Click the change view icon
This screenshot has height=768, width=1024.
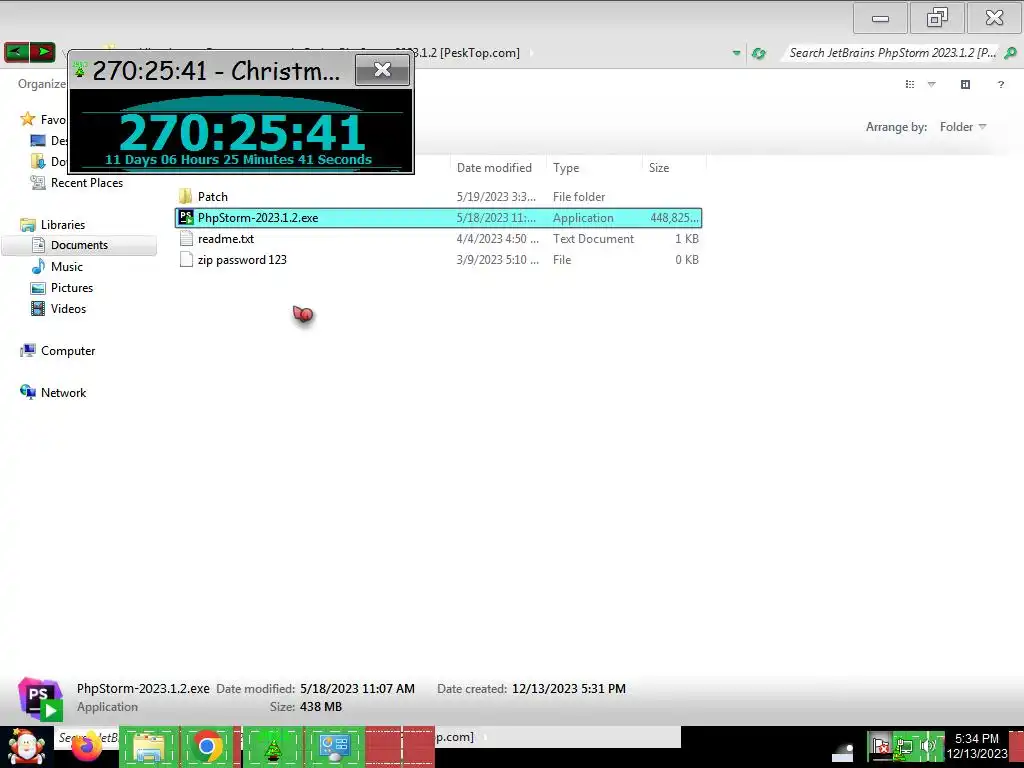910,84
